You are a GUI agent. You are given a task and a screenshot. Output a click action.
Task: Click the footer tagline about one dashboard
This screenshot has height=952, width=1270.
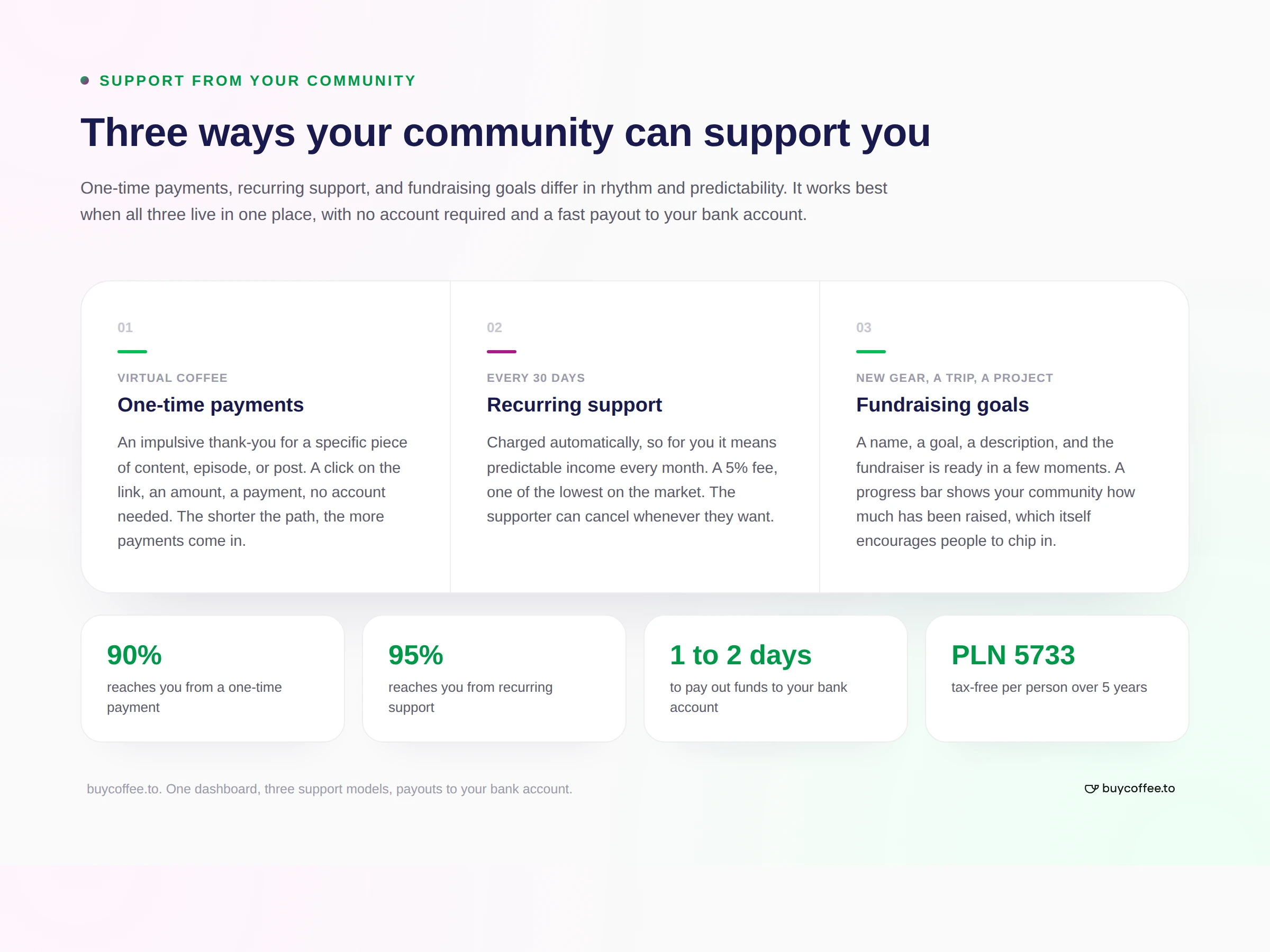point(329,789)
